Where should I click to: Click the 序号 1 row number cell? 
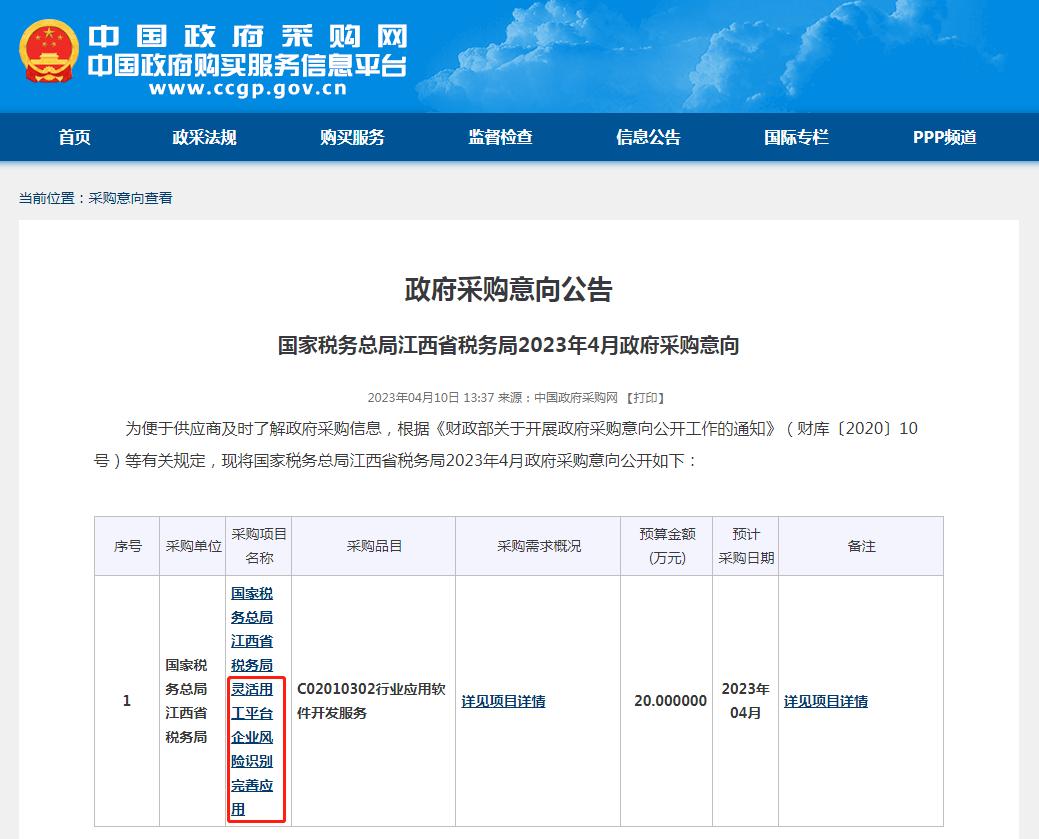click(x=126, y=702)
